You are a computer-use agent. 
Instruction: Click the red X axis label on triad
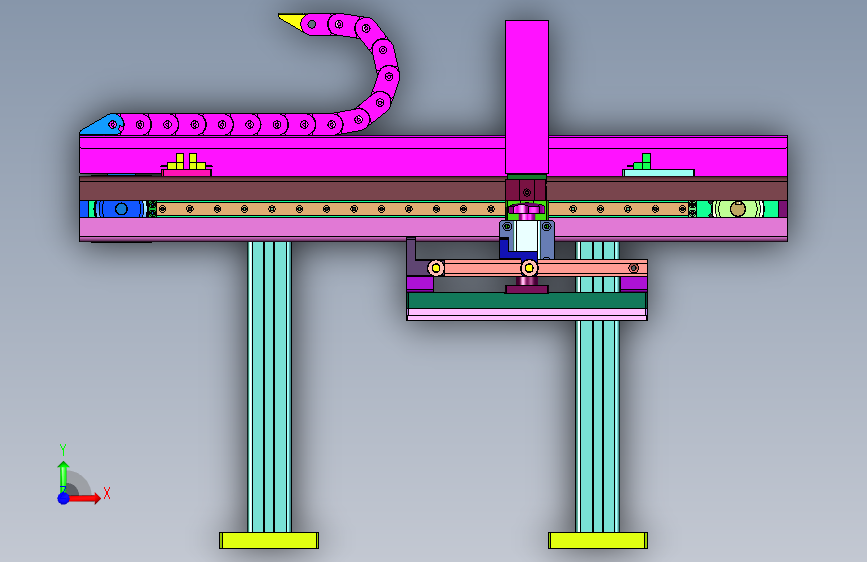[107, 493]
